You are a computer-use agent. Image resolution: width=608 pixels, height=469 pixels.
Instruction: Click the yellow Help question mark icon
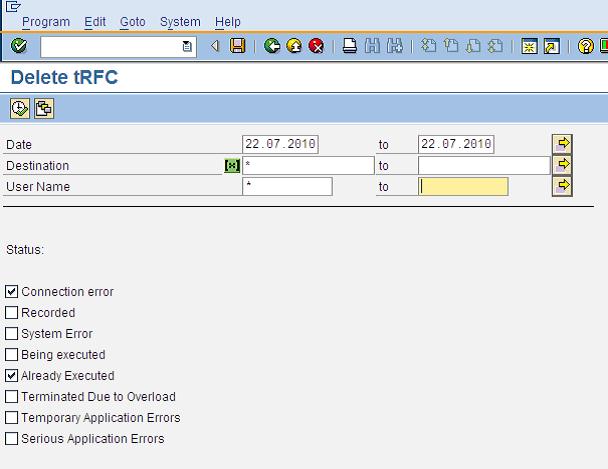(586, 46)
